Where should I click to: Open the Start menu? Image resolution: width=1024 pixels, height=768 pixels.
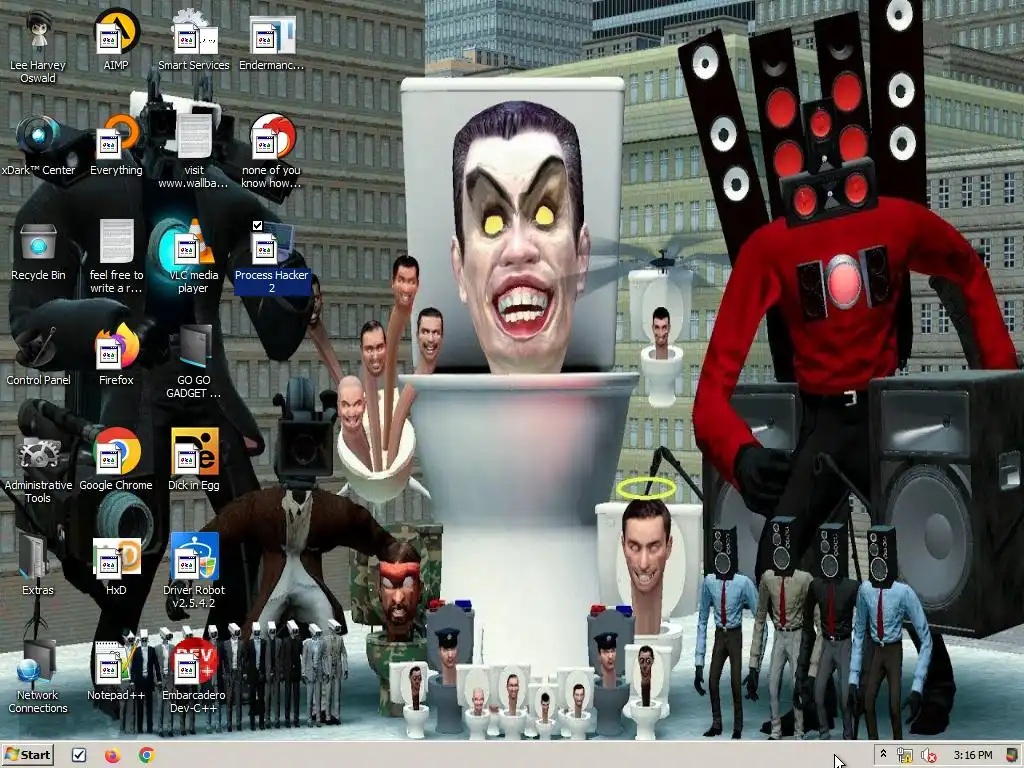coord(27,755)
